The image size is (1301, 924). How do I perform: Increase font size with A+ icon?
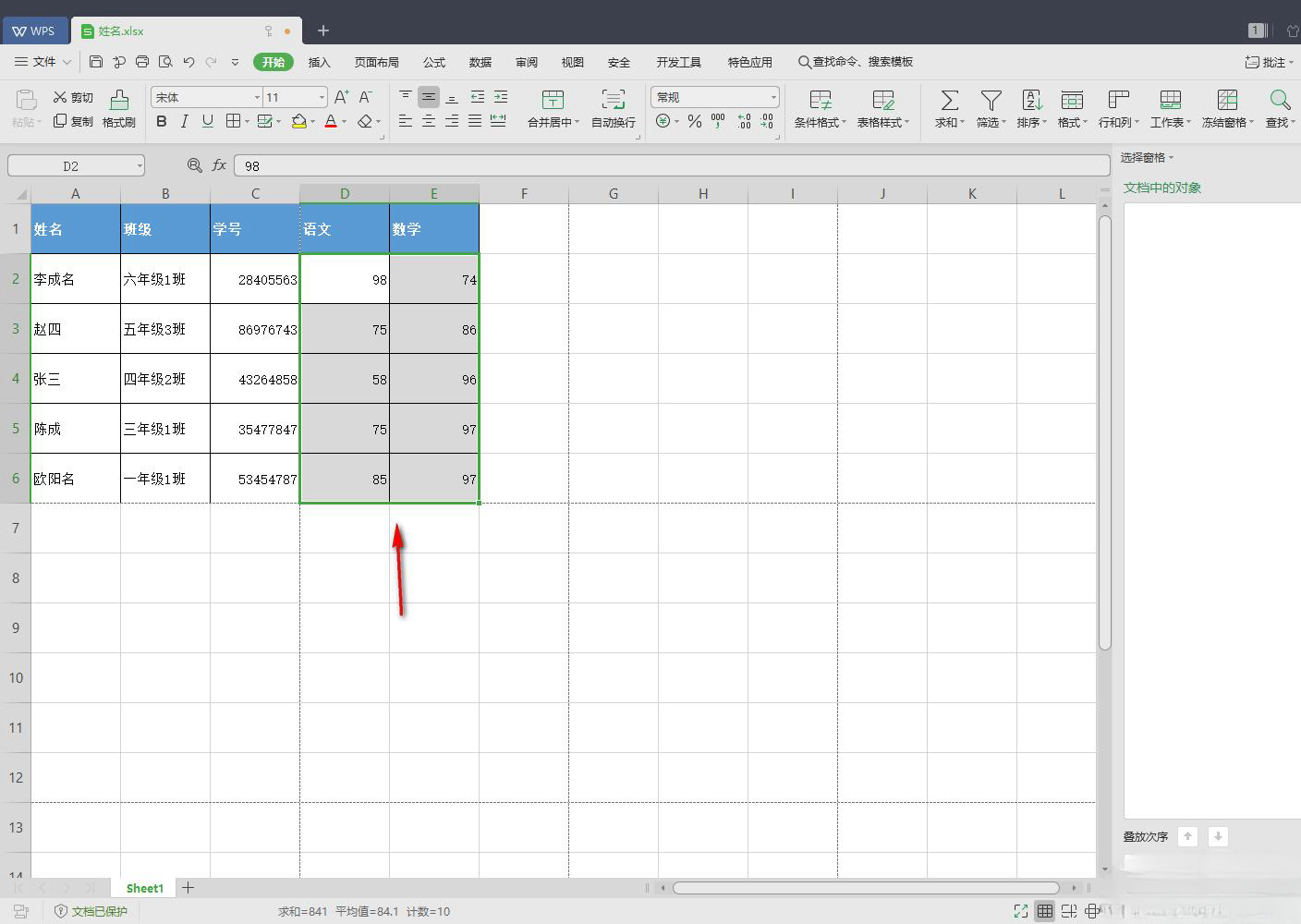pyautogui.click(x=341, y=97)
